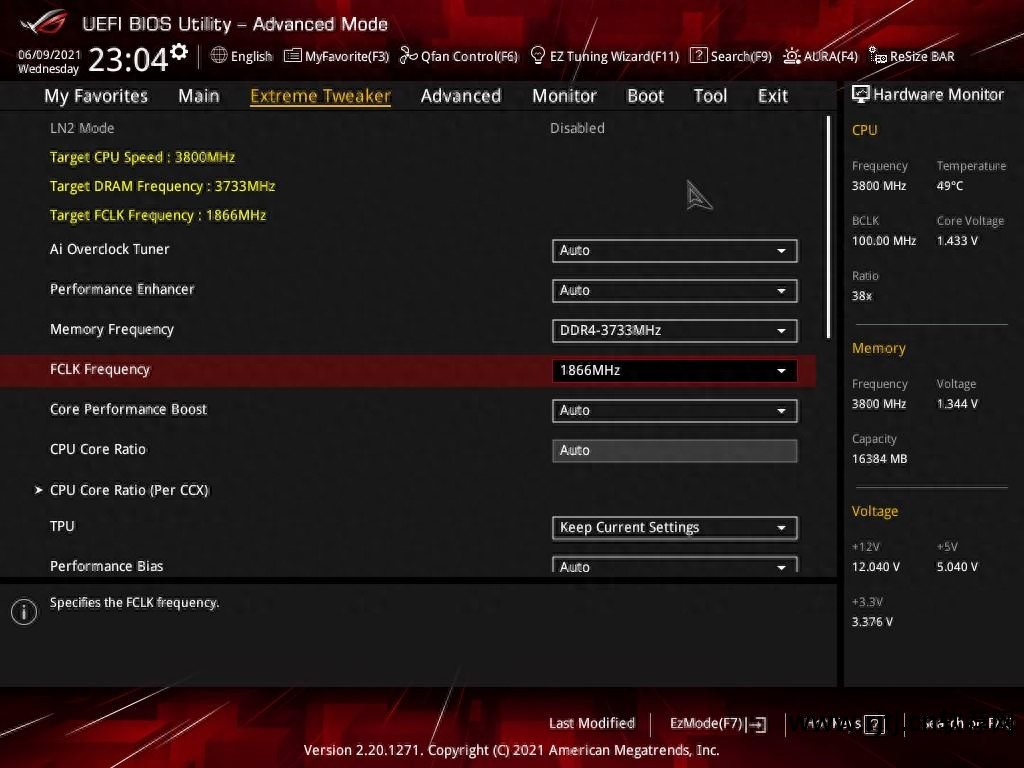Switch to EzMode(F7) button
1024x768 pixels.
[717, 723]
